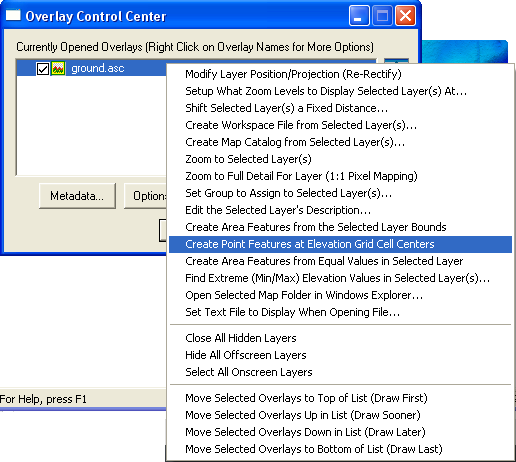The height and width of the screenshot is (462, 516).
Task: Select Close All Hidden Layers
Action: [x=340, y=338]
